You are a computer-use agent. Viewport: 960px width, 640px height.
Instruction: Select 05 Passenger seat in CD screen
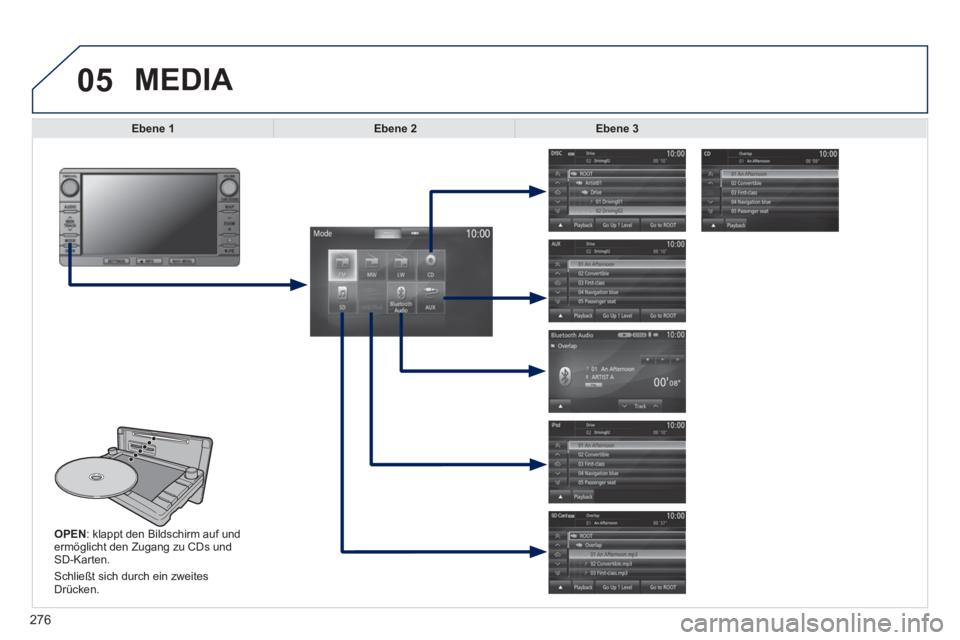click(779, 211)
